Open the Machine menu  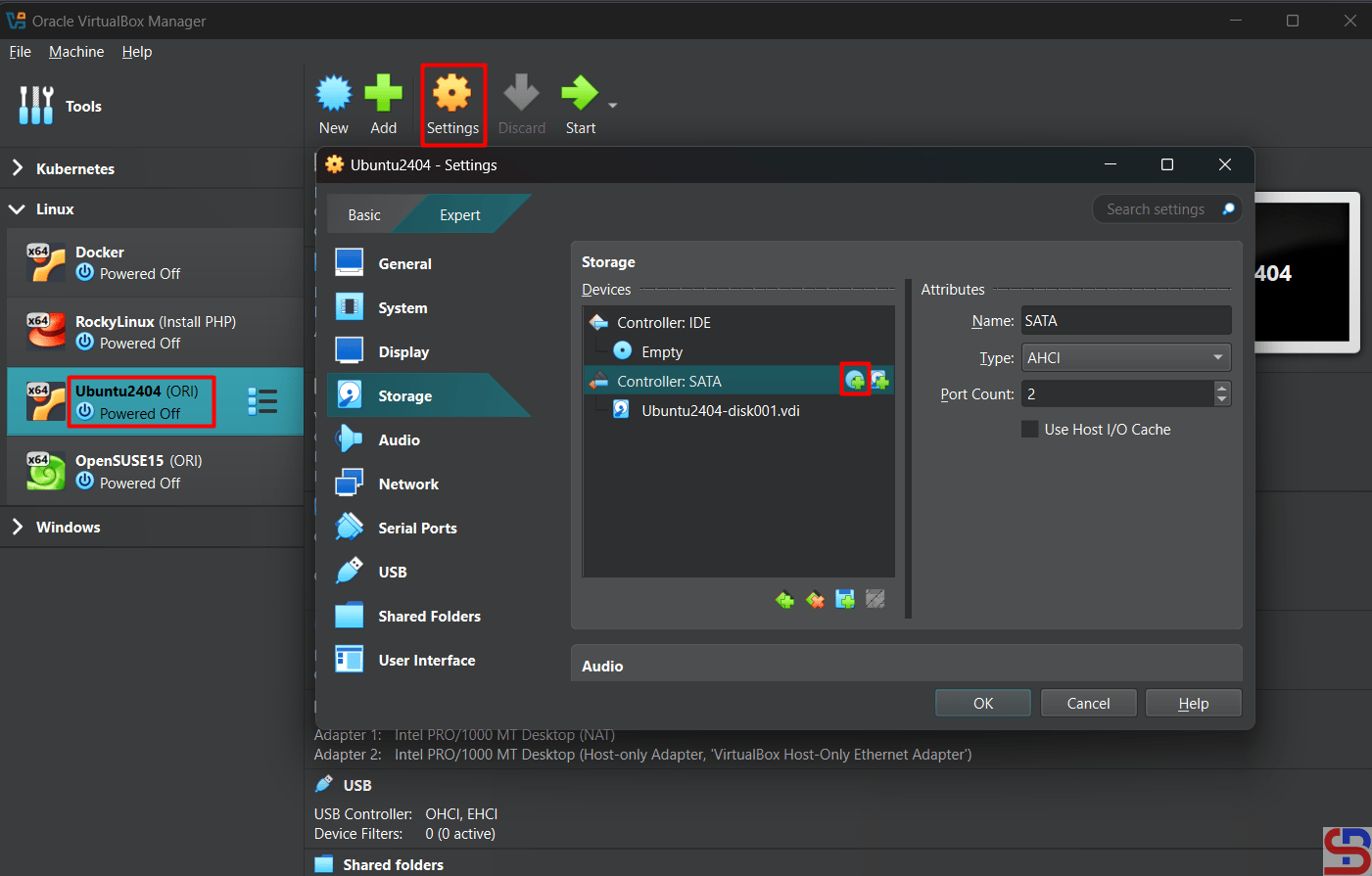pyautogui.click(x=76, y=52)
